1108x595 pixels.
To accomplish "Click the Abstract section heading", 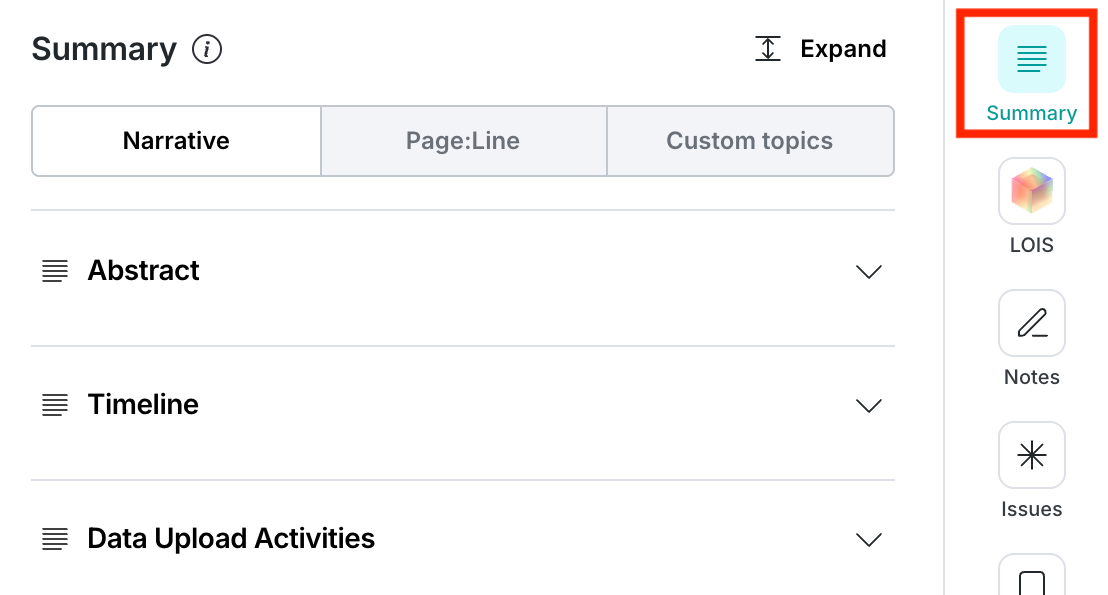I will click(x=143, y=271).
